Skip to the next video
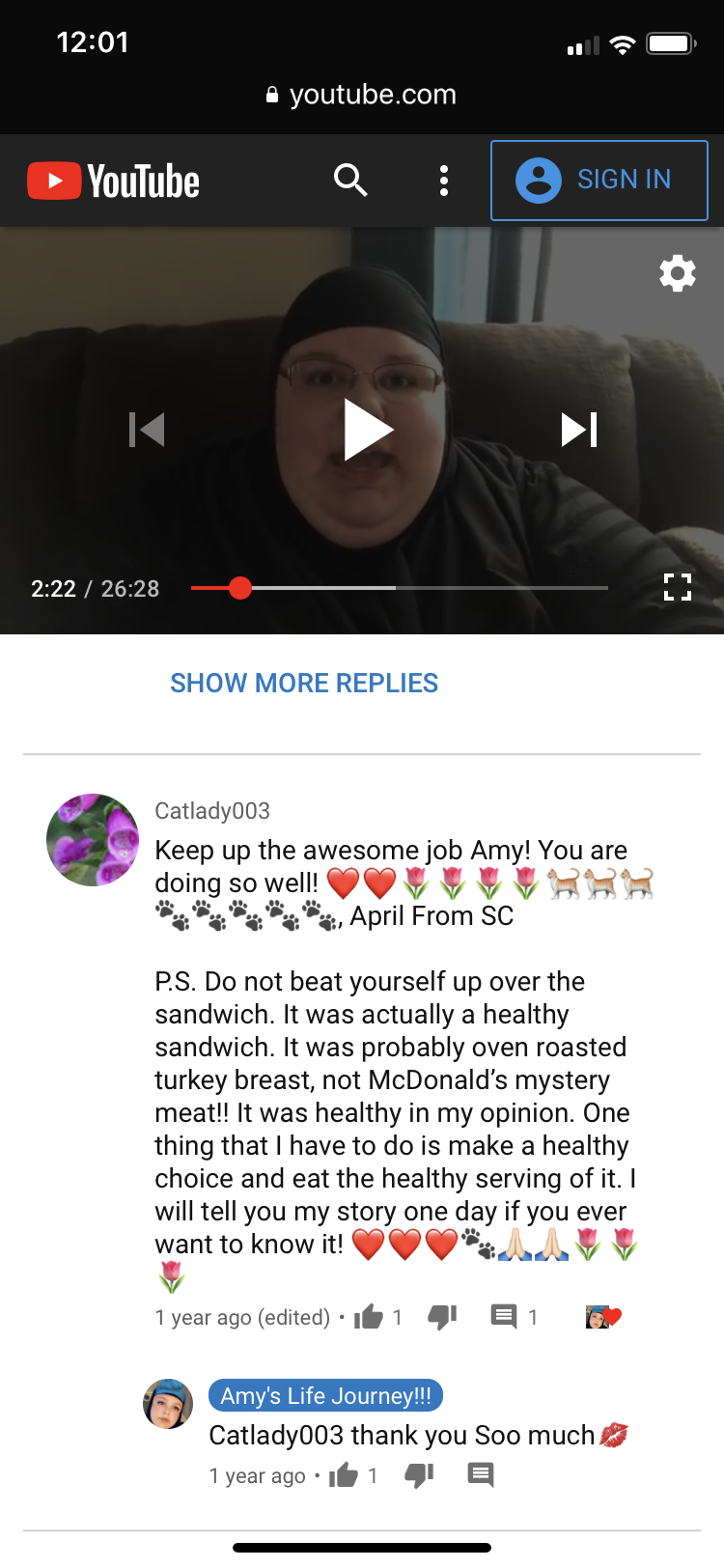The height and width of the screenshot is (1568, 724). tap(580, 430)
